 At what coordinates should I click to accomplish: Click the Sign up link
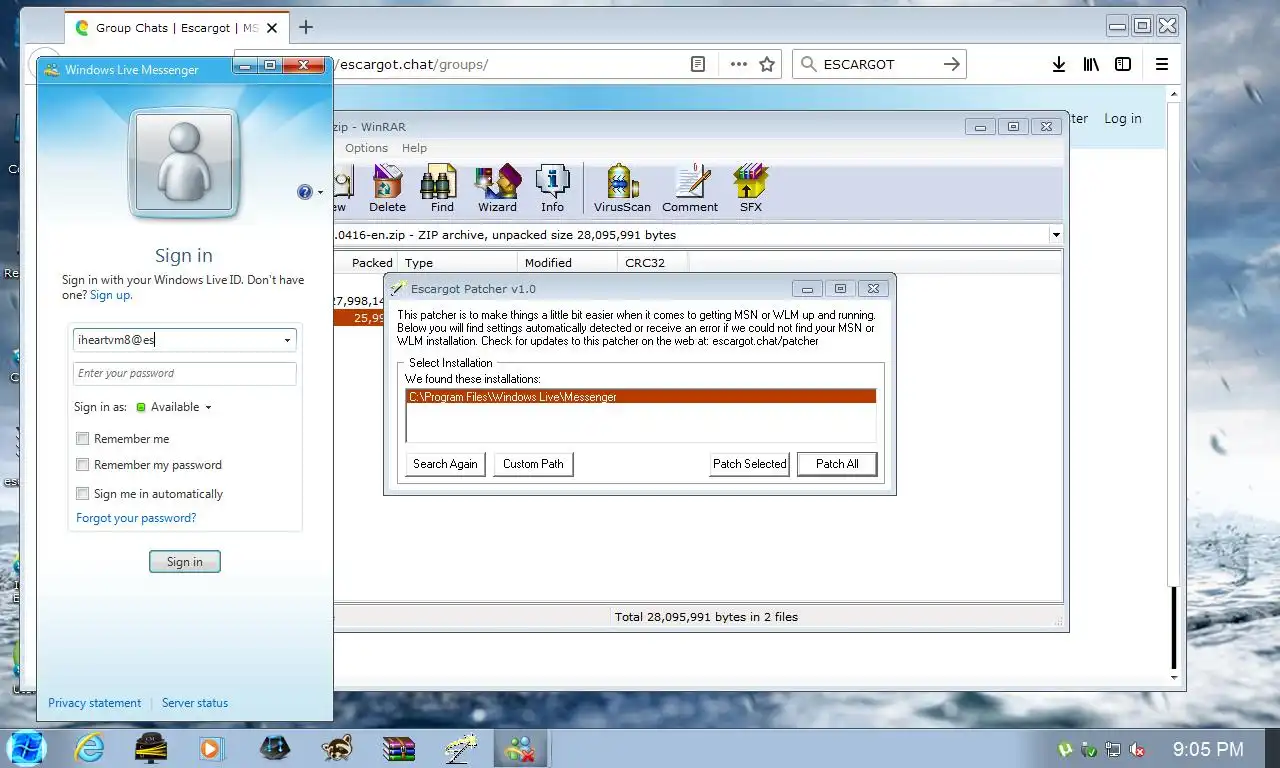pos(109,295)
